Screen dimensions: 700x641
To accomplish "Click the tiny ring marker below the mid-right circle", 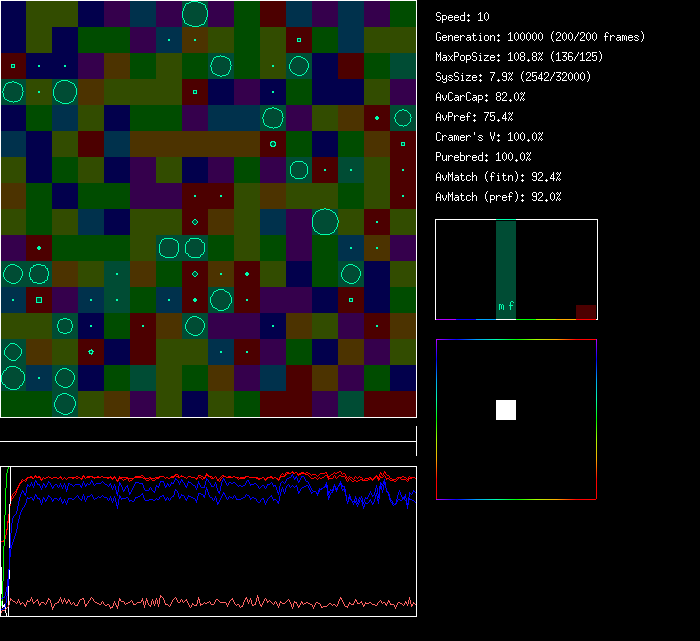I will 273,144.
